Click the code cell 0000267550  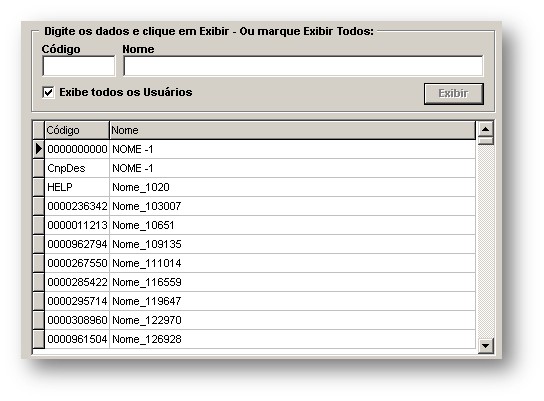click(x=77, y=263)
